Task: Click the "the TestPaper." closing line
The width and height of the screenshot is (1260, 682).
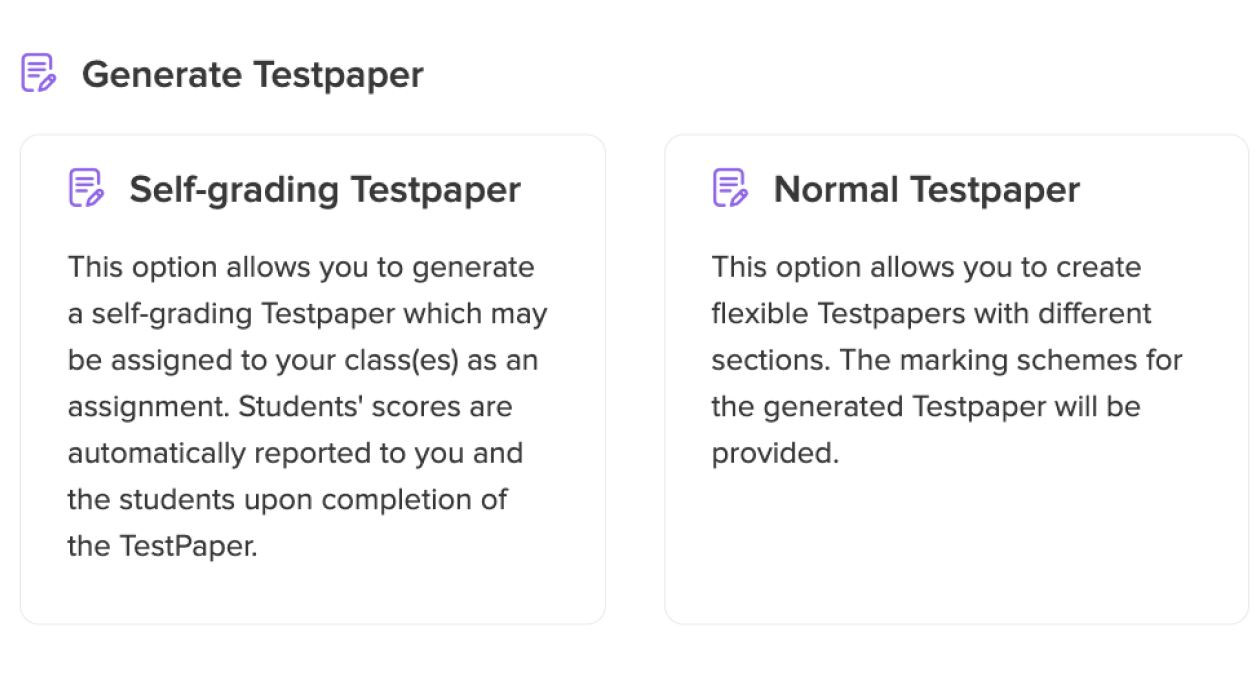Action: click(162, 546)
